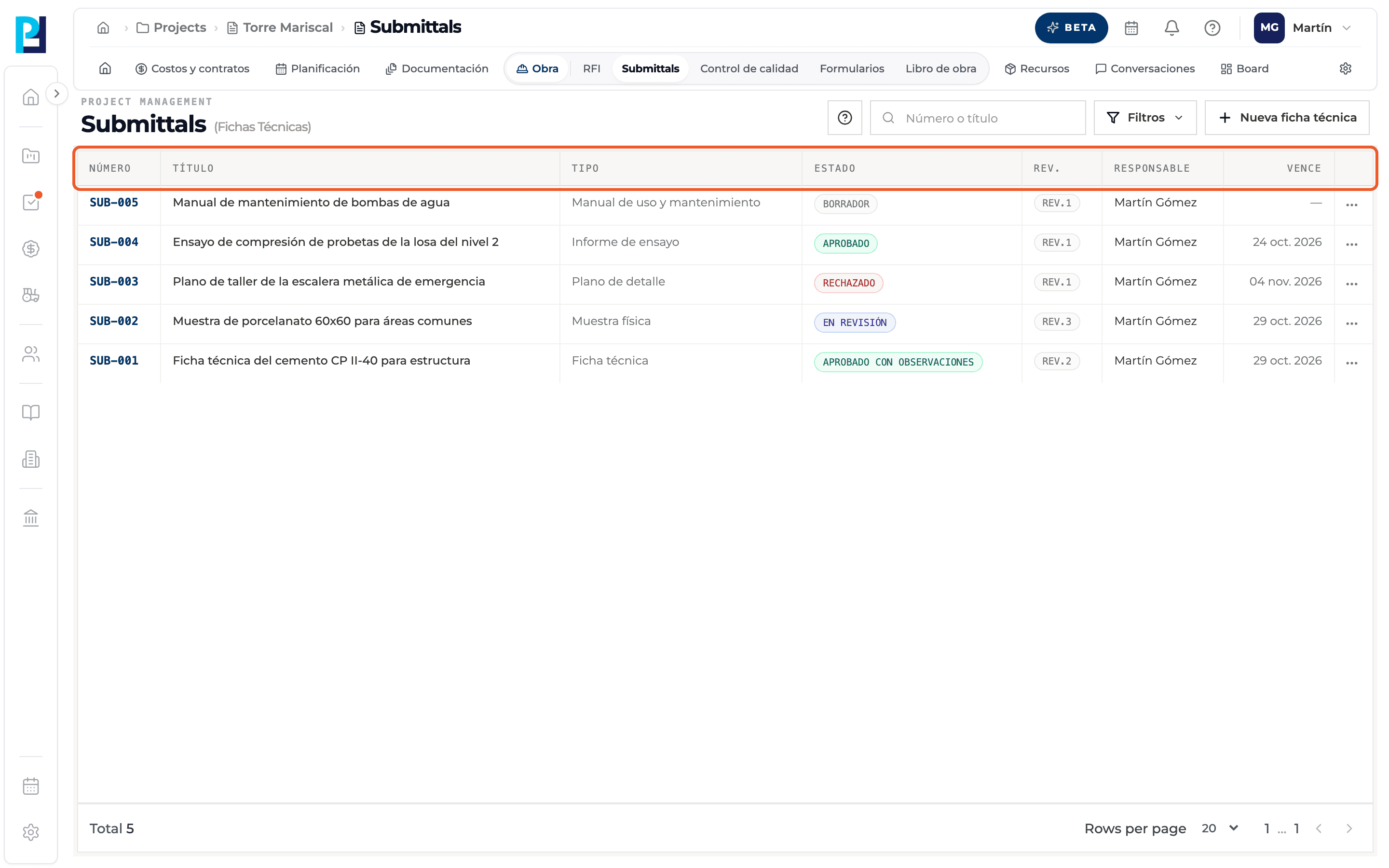Screen dimensions: 1389x868
Task: Open the RFI sub-tab
Action: pyautogui.click(x=591, y=68)
